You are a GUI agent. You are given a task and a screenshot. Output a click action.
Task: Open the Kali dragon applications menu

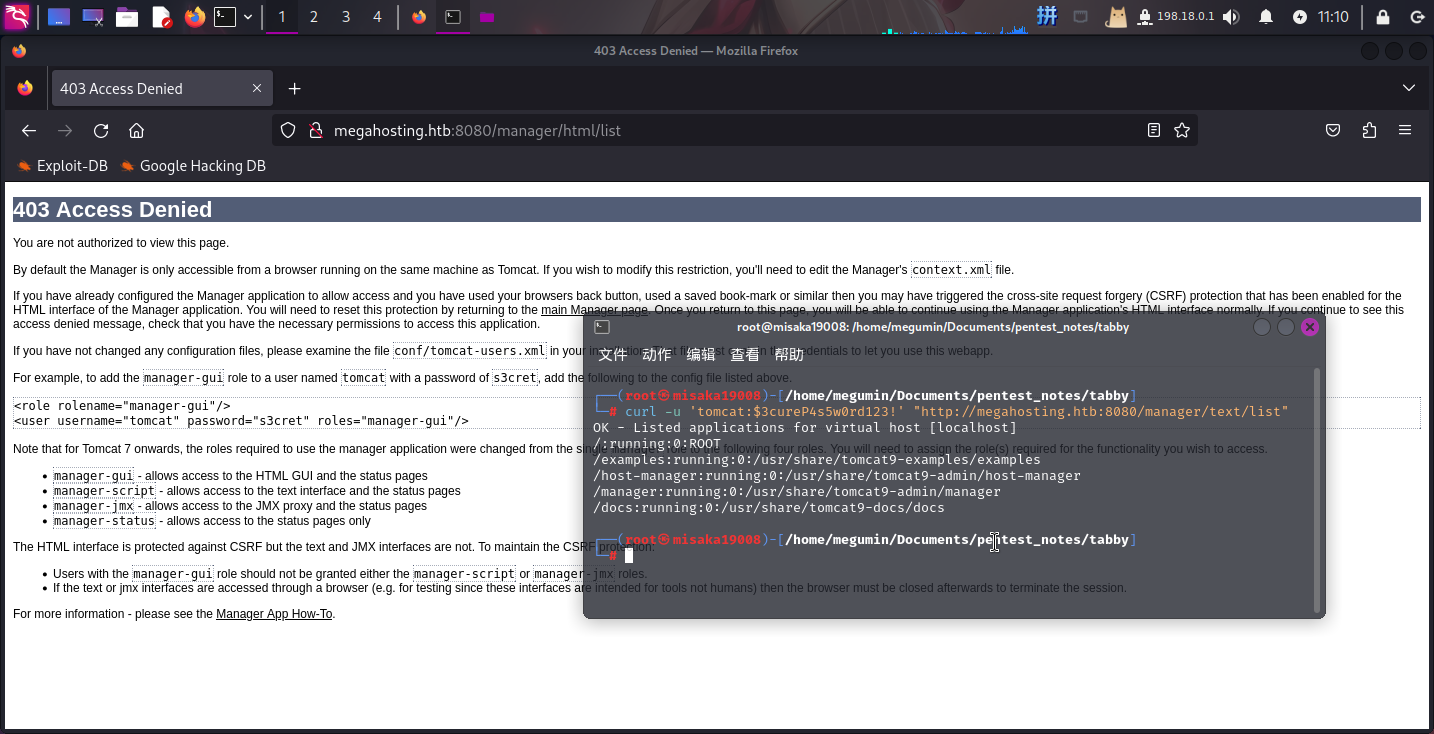point(17,17)
